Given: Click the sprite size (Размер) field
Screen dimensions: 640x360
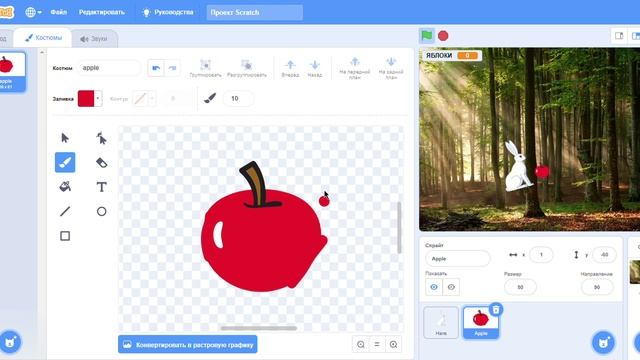Looking at the screenshot, I should pos(520,287).
